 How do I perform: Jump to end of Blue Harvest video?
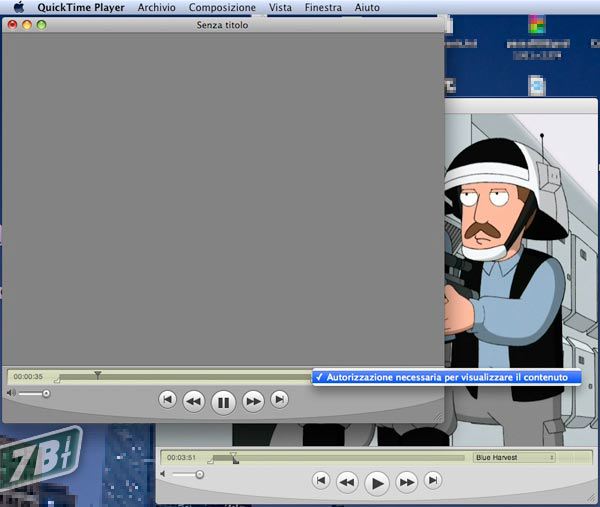point(433,481)
